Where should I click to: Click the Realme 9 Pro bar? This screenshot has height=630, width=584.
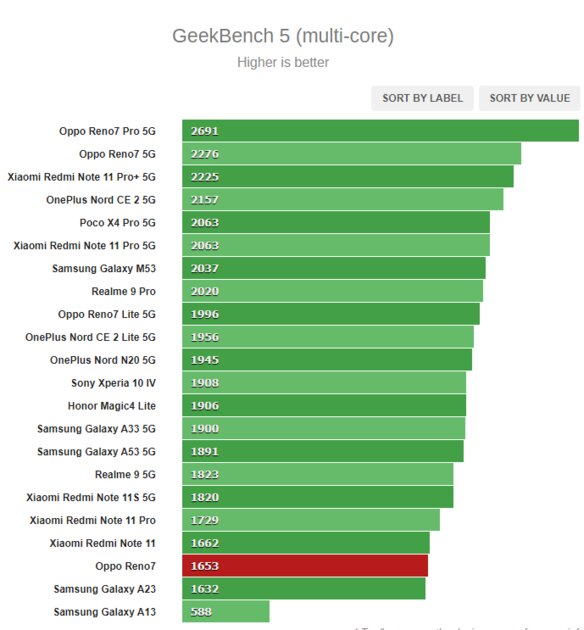click(x=333, y=291)
